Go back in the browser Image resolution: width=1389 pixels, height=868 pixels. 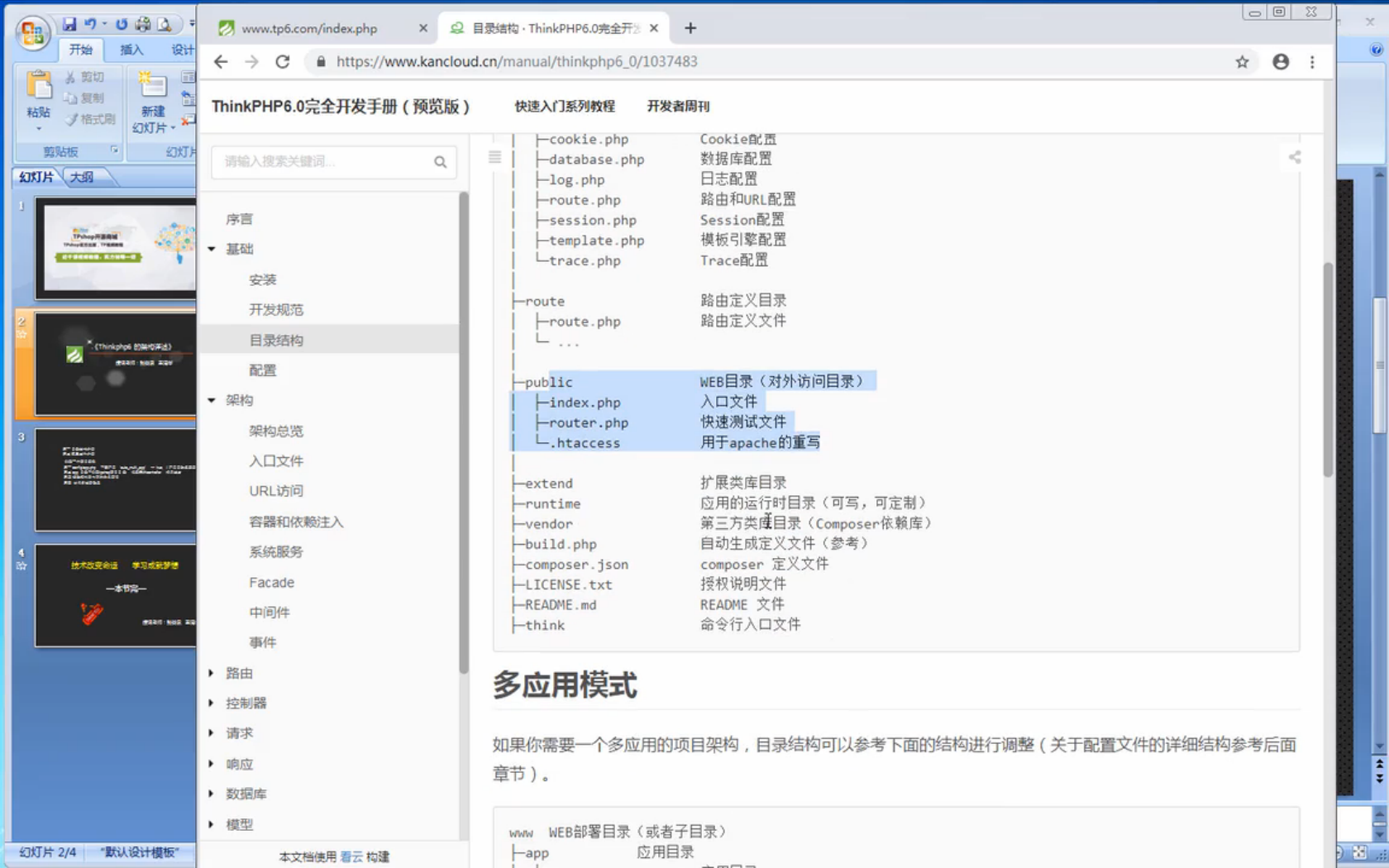(220, 61)
